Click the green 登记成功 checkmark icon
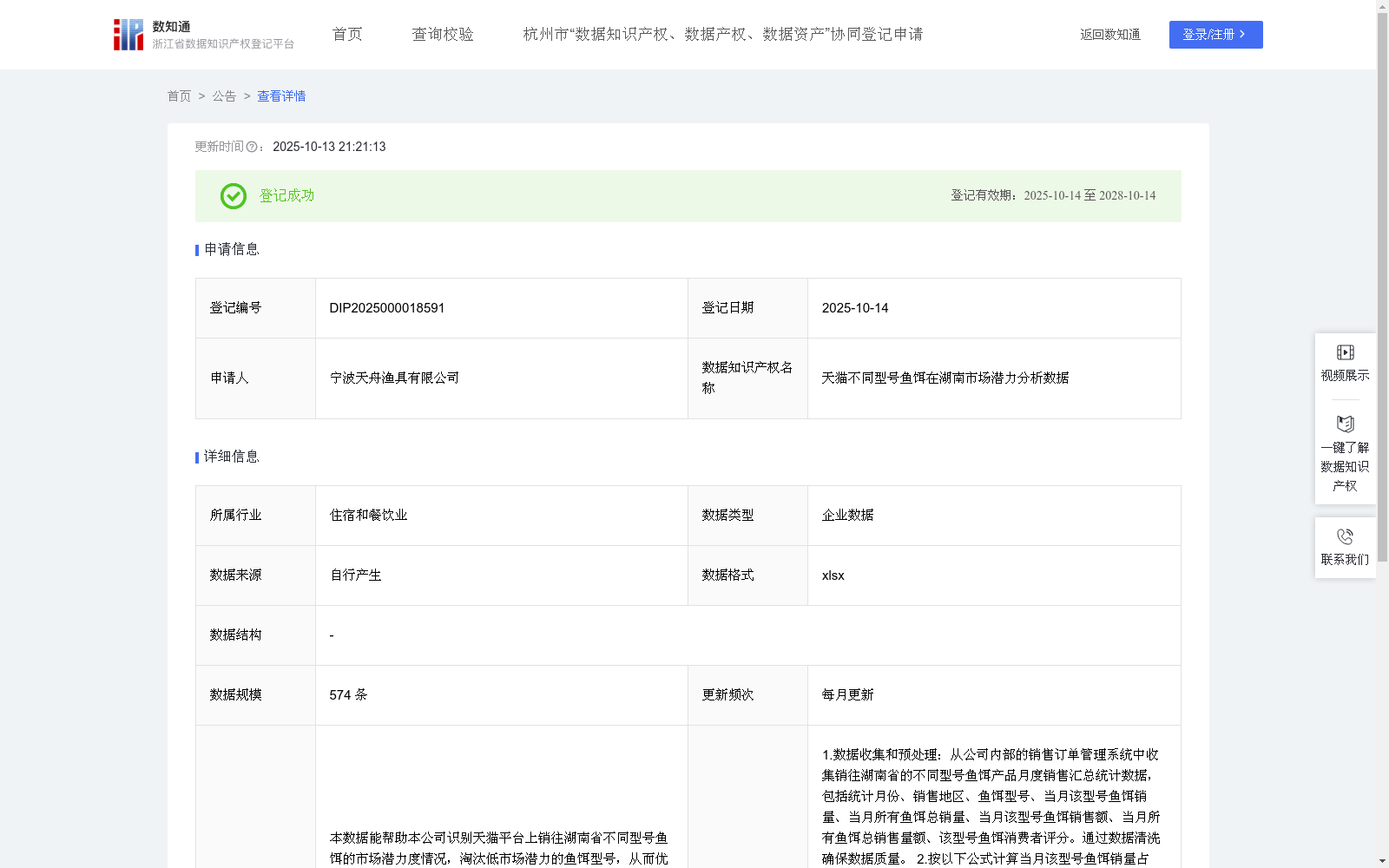The image size is (1389, 868). point(233,195)
